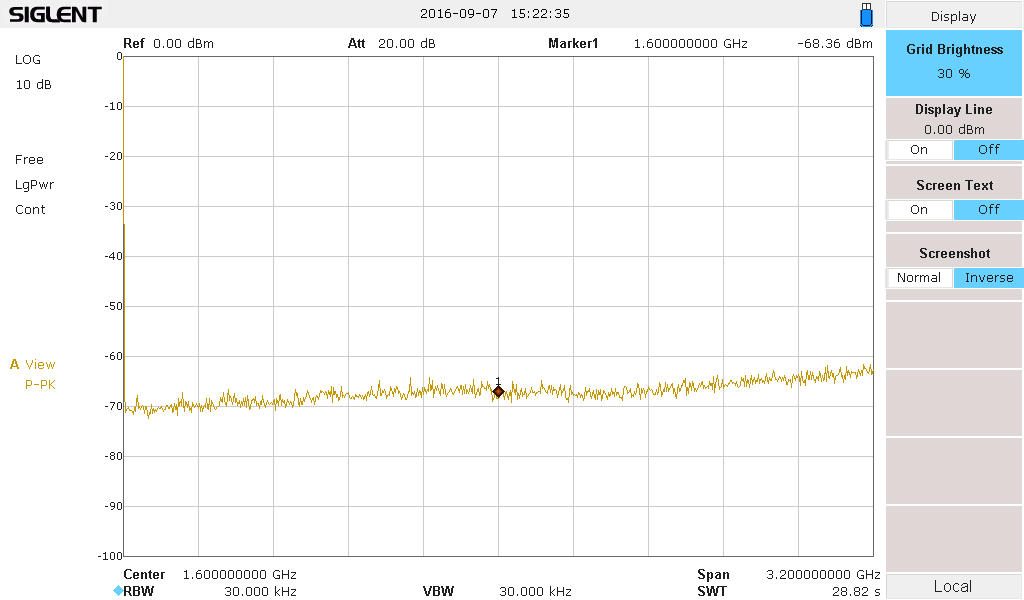The image size is (1024, 600).
Task: Choose Normal screenshot mode
Action: tap(919, 278)
